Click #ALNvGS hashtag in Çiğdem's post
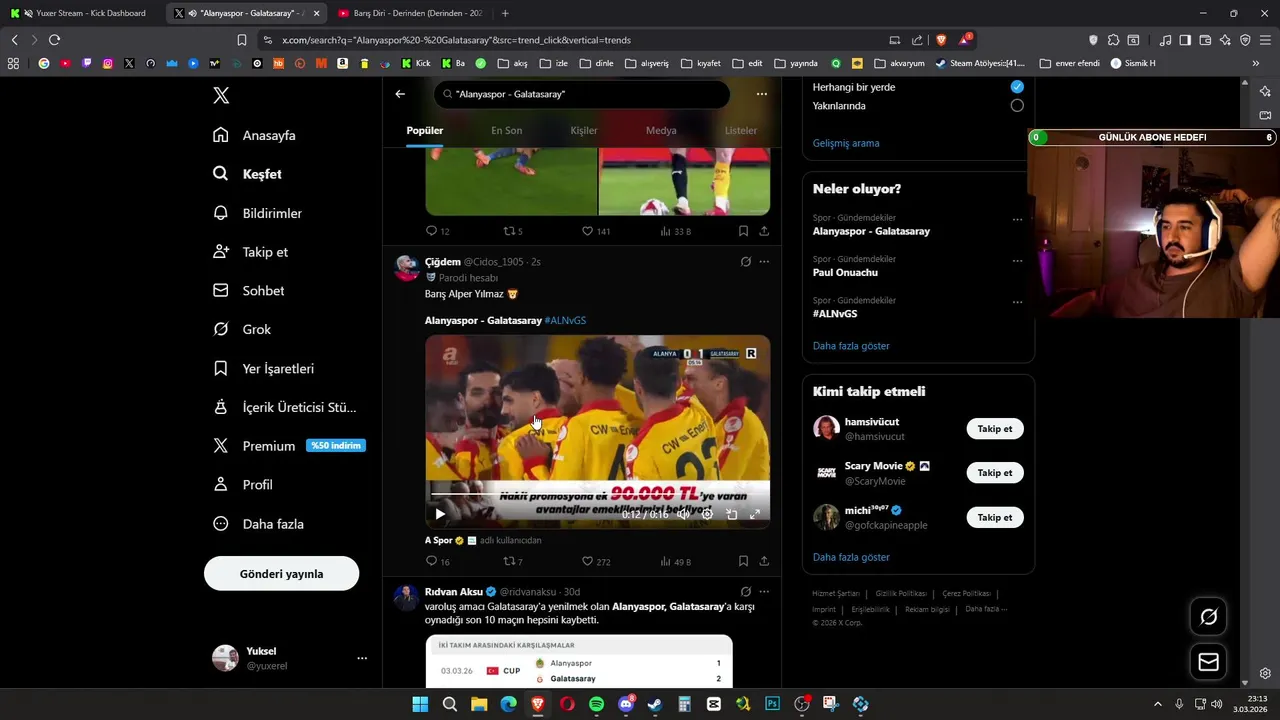Image resolution: width=1280 pixels, height=720 pixels. [565, 320]
